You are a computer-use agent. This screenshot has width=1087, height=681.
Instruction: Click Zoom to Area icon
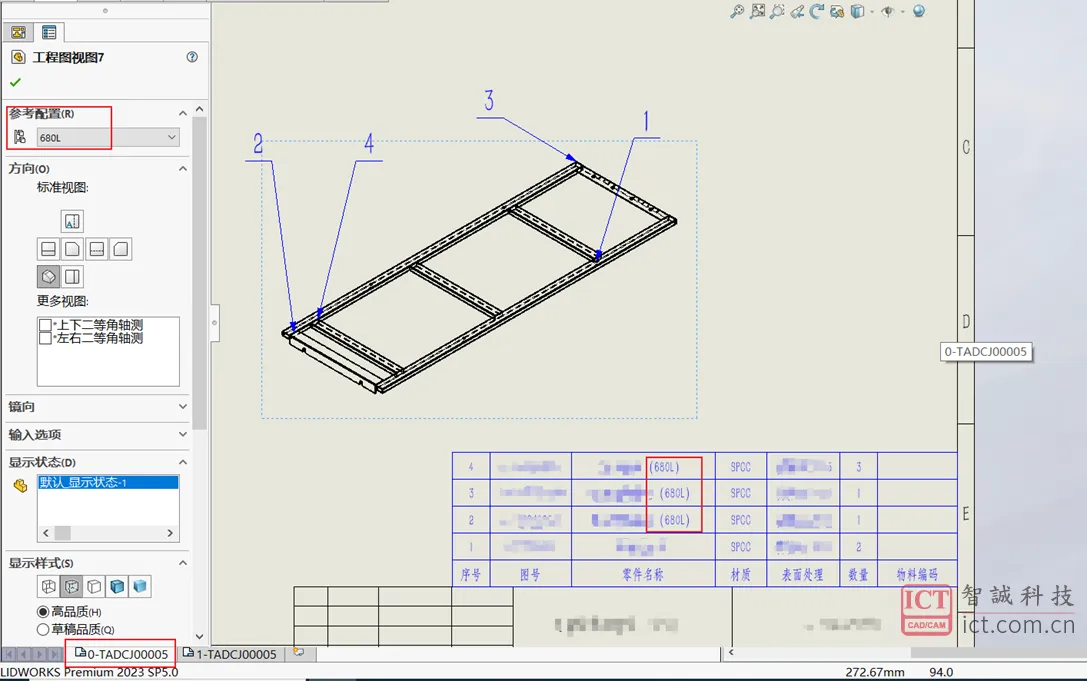(758, 11)
